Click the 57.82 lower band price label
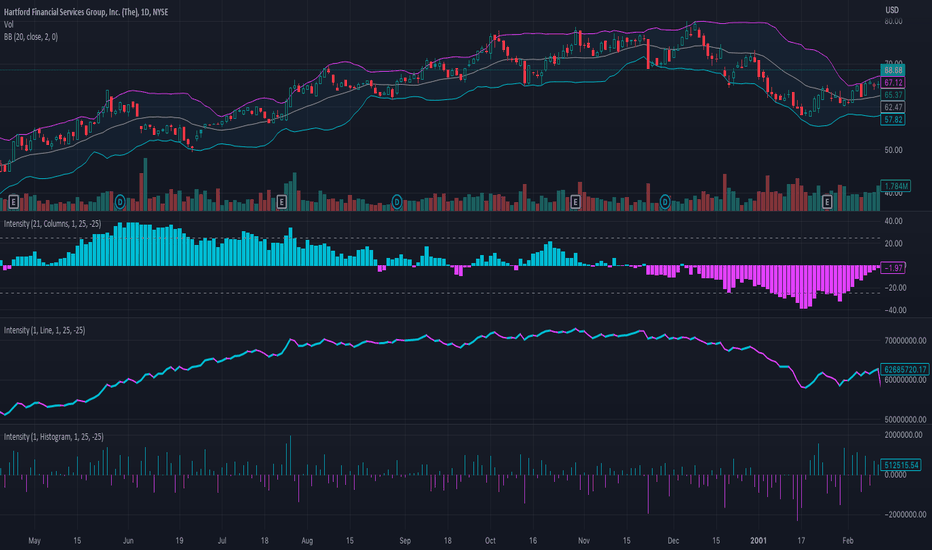 (x=893, y=120)
